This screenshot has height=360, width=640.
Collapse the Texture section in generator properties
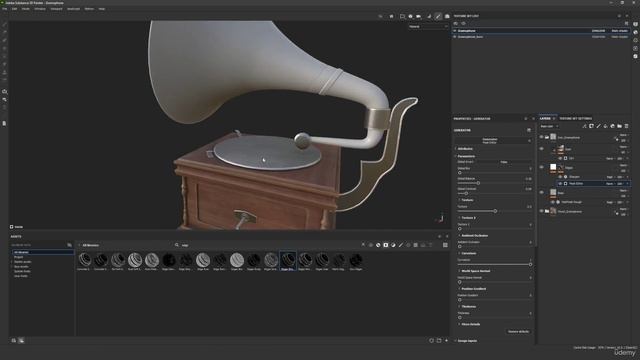(x=466, y=200)
